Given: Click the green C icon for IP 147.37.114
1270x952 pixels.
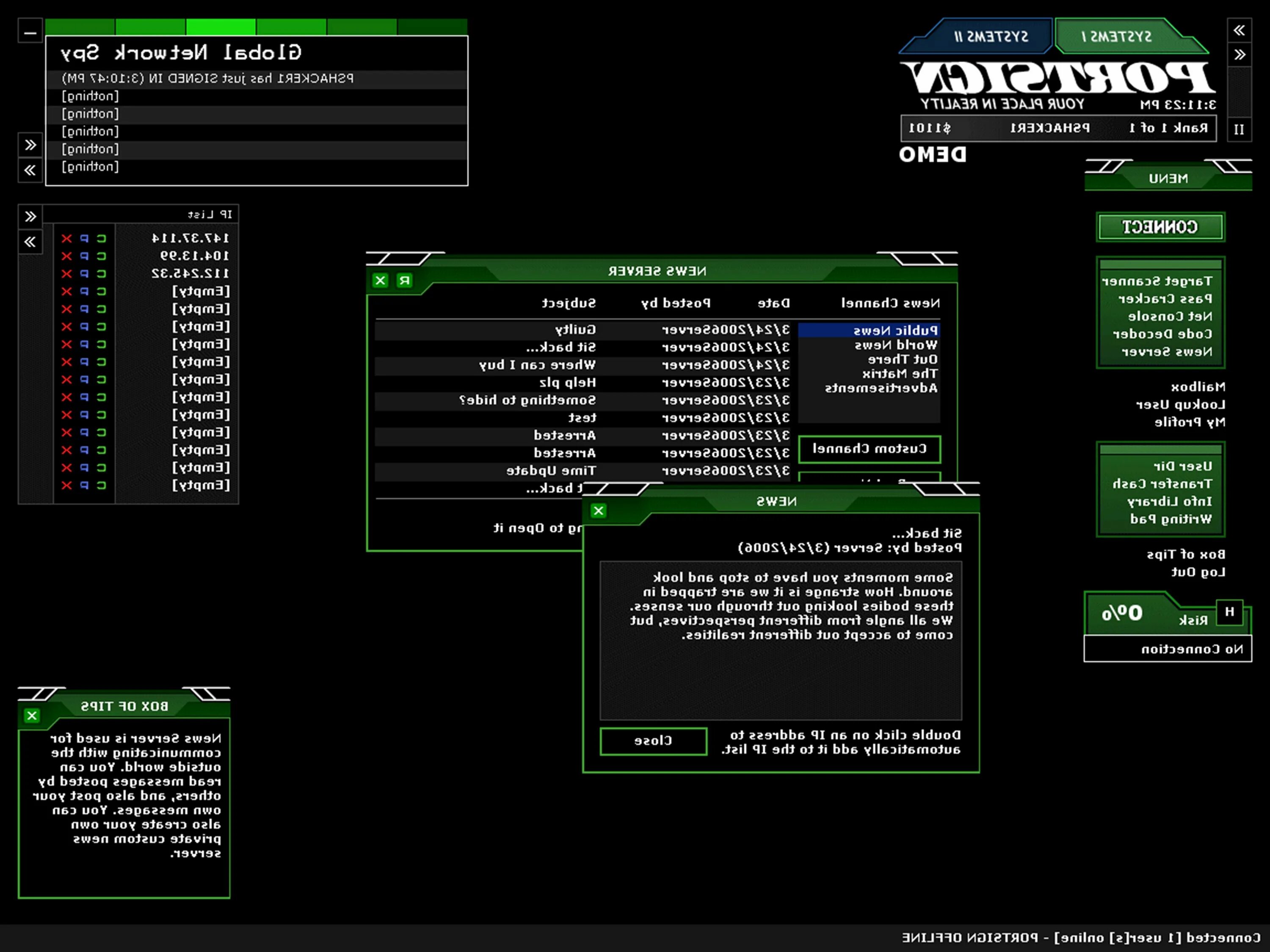Looking at the screenshot, I should (102, 238).
